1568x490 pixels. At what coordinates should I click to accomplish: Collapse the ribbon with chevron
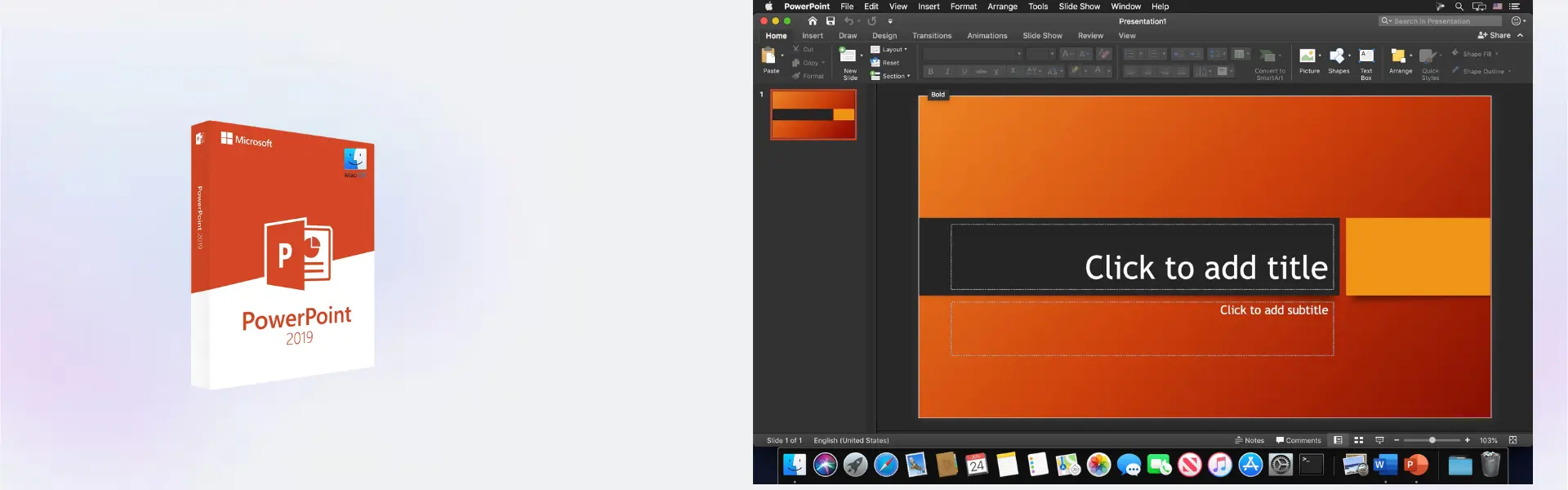point(1520,36)
